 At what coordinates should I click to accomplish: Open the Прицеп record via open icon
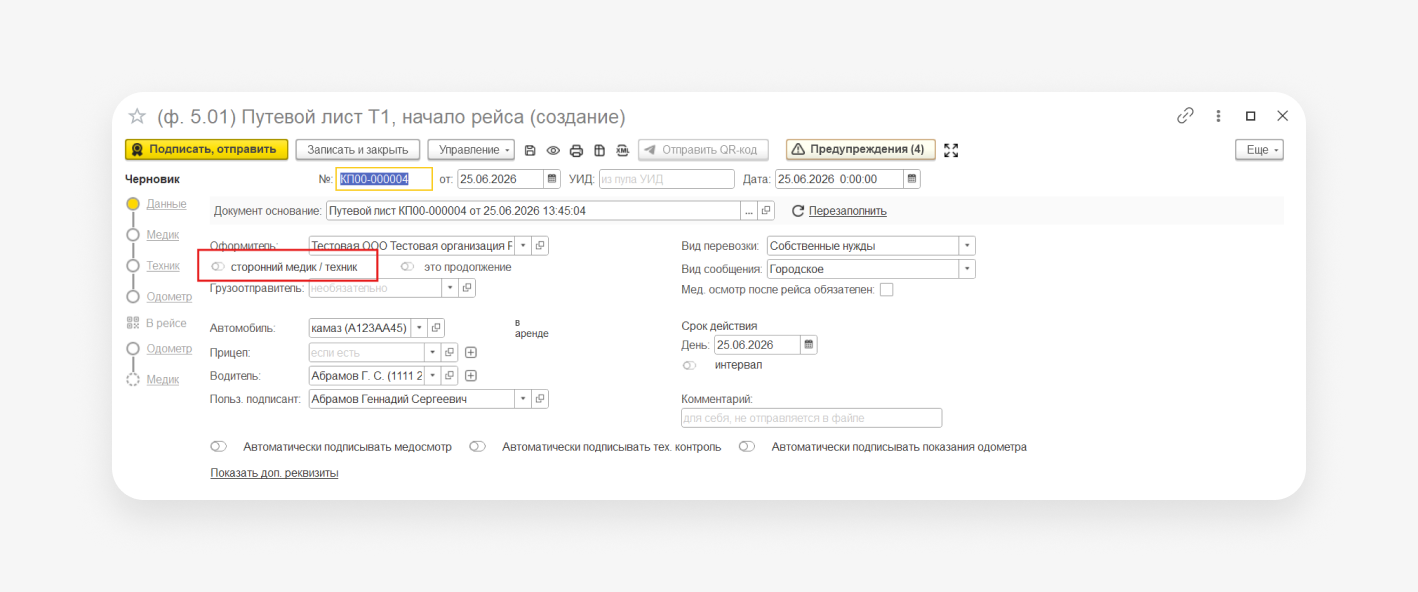pos(450,352)
